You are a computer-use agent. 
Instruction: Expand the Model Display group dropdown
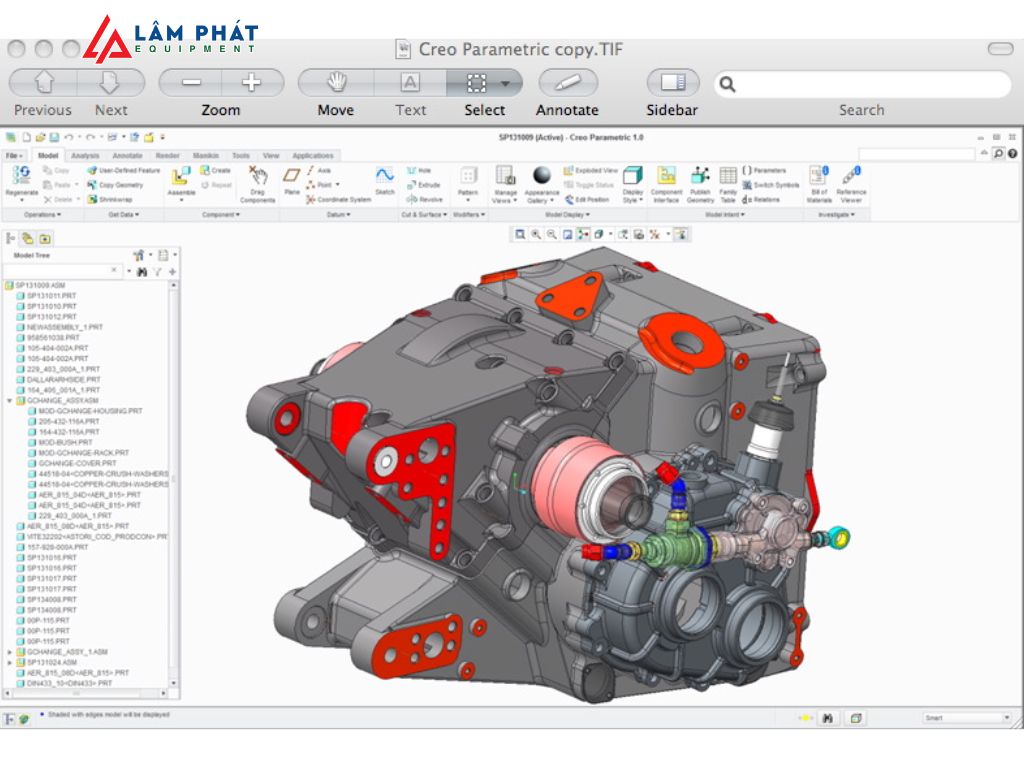coord(568,215)
